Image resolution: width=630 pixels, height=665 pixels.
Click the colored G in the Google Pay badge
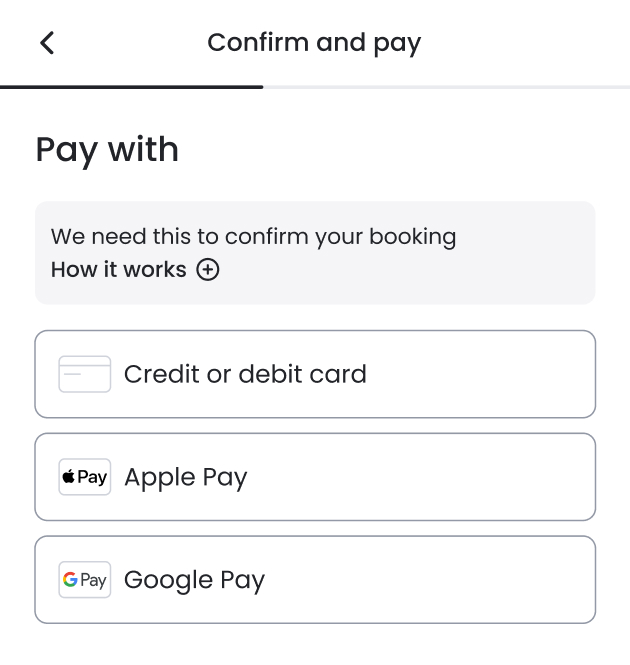click(70, 580)
